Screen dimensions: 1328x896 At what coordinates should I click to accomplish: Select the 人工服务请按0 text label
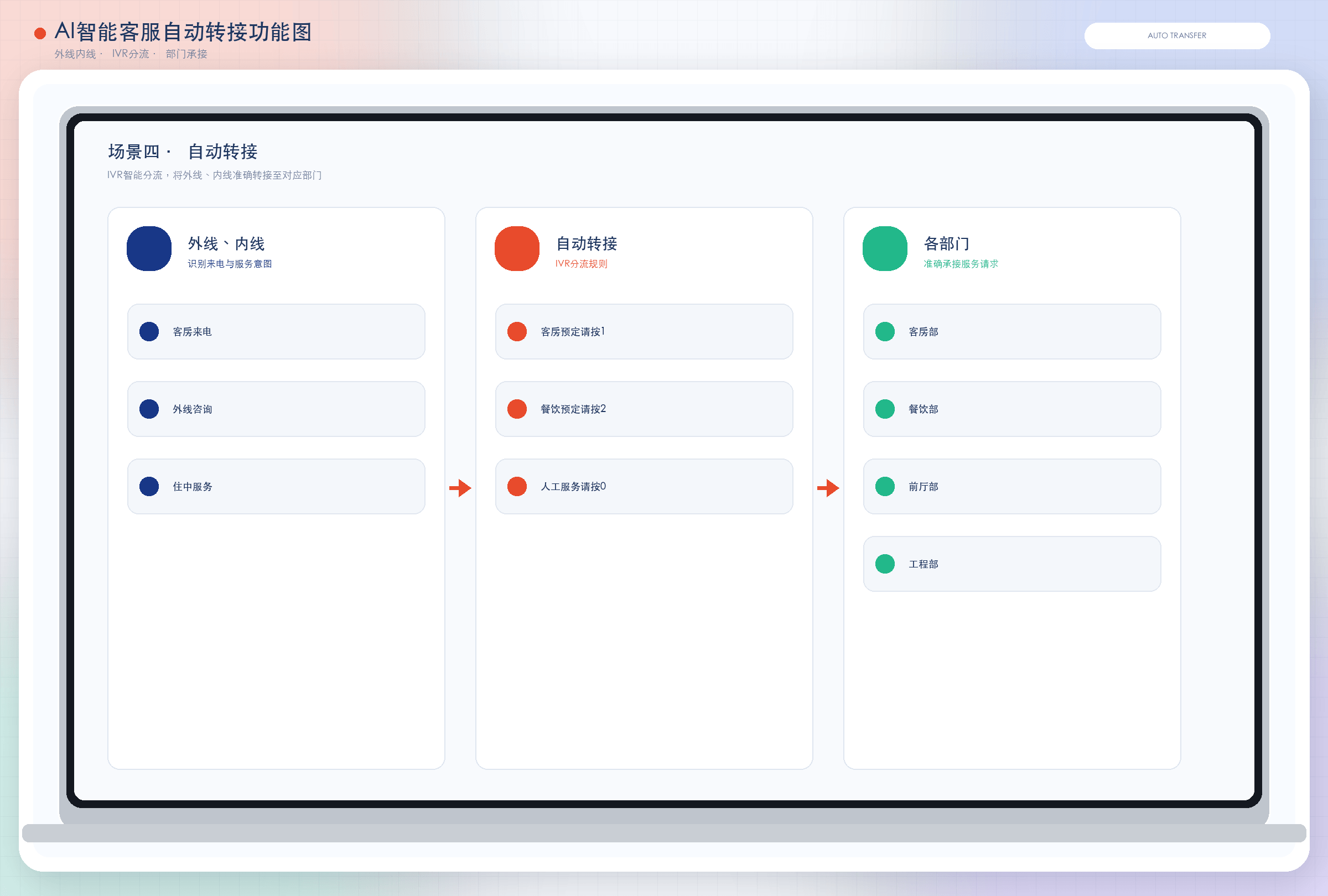(x=573, y=487)
